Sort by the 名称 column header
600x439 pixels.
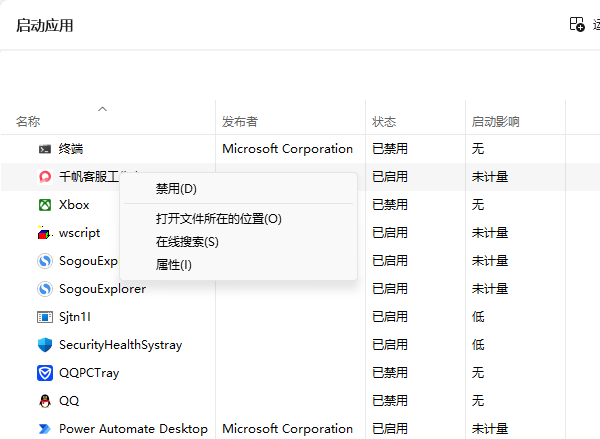tap(28, 122)
